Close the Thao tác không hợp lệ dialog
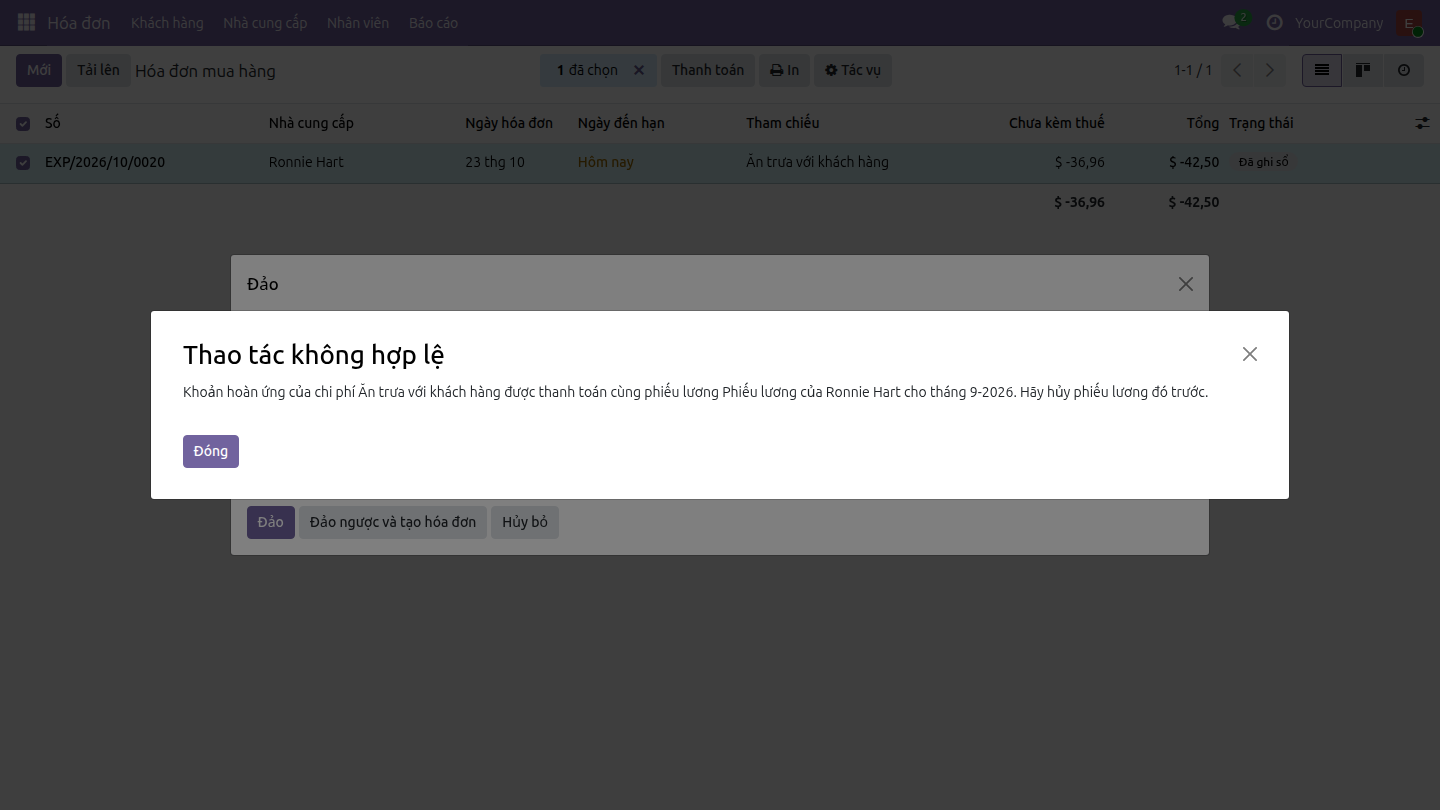 tap(1249, 354)
